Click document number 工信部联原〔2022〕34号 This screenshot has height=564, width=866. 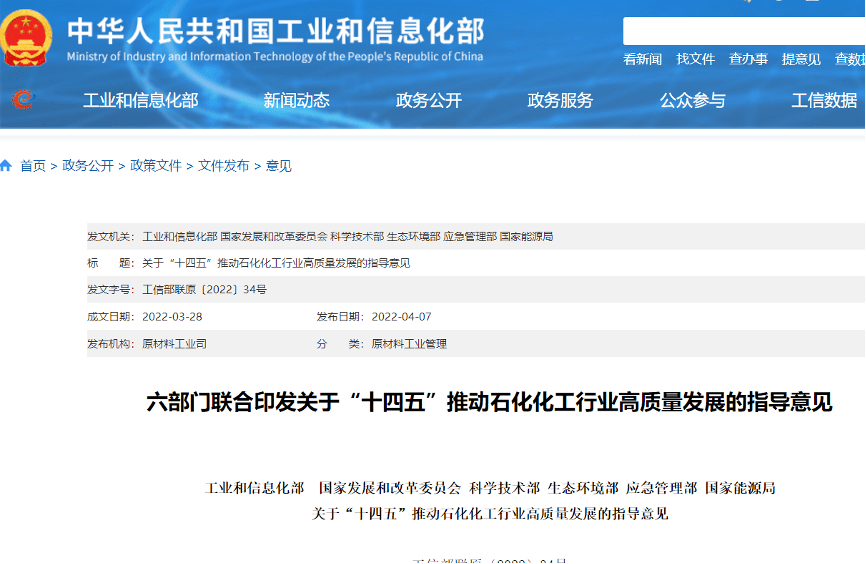point(204,289)
